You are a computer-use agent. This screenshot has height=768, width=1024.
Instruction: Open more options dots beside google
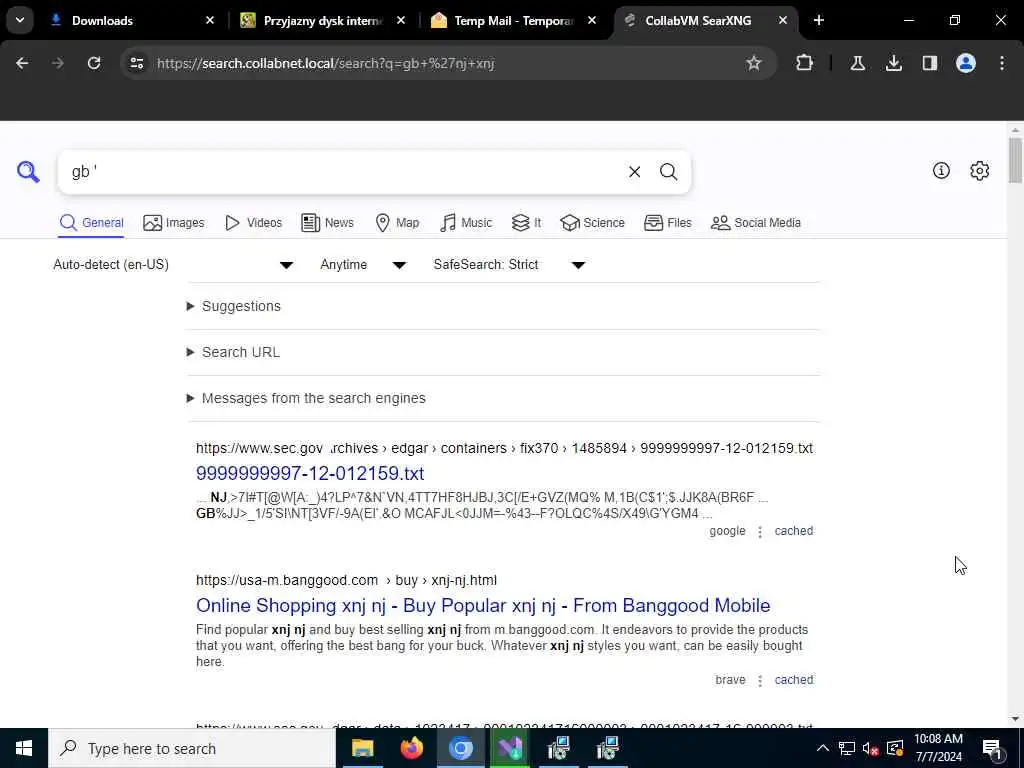pos(760,532)
